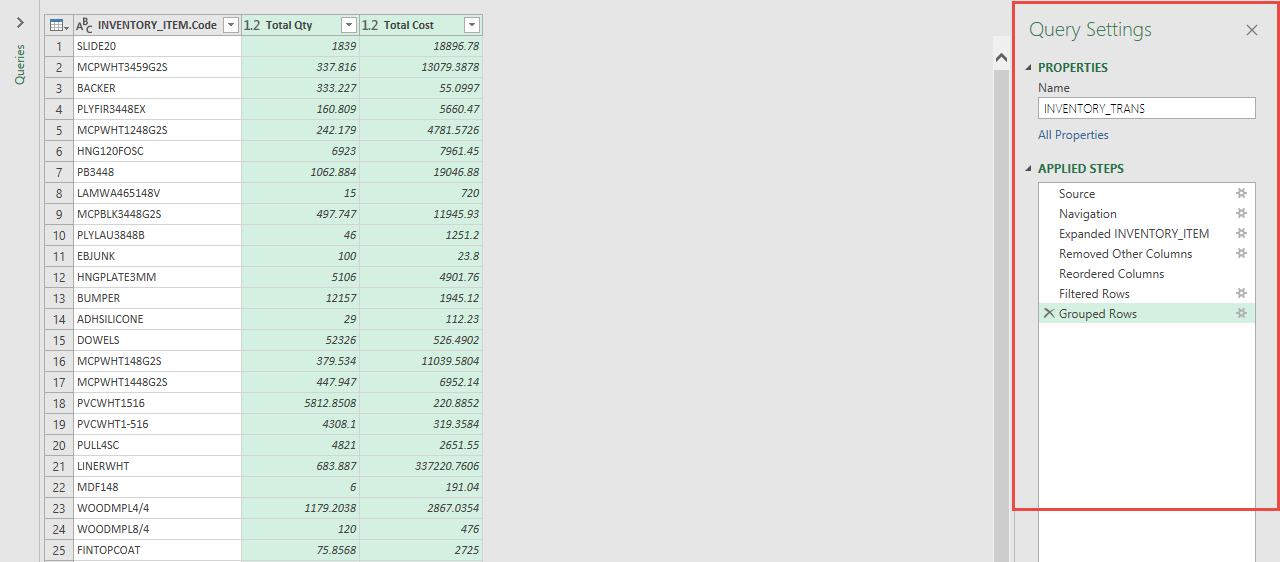
Task: Expand the Queries pane chevron
Action: (x=19, y=22)
